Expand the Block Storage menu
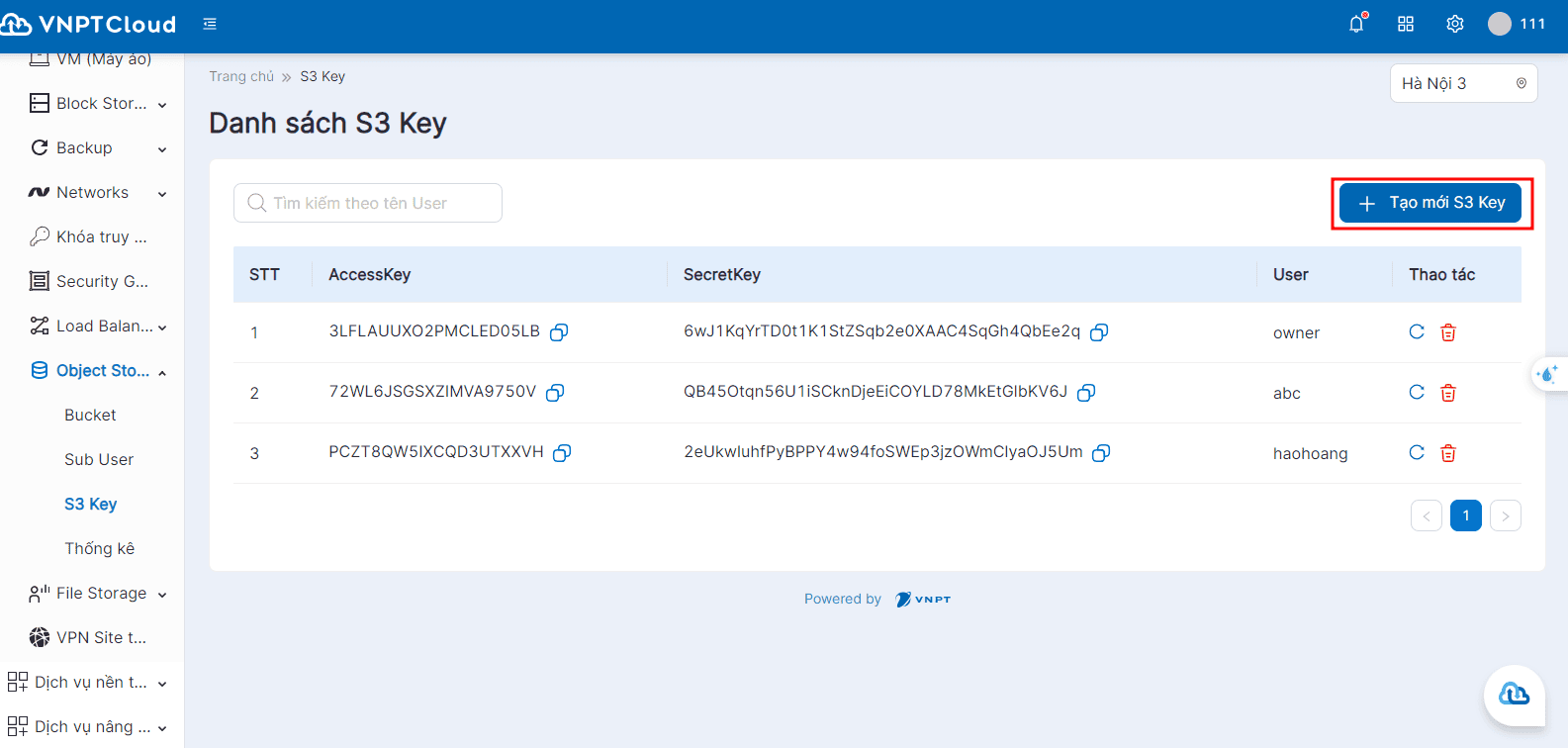1568x748 pixels. pos(99,103)
